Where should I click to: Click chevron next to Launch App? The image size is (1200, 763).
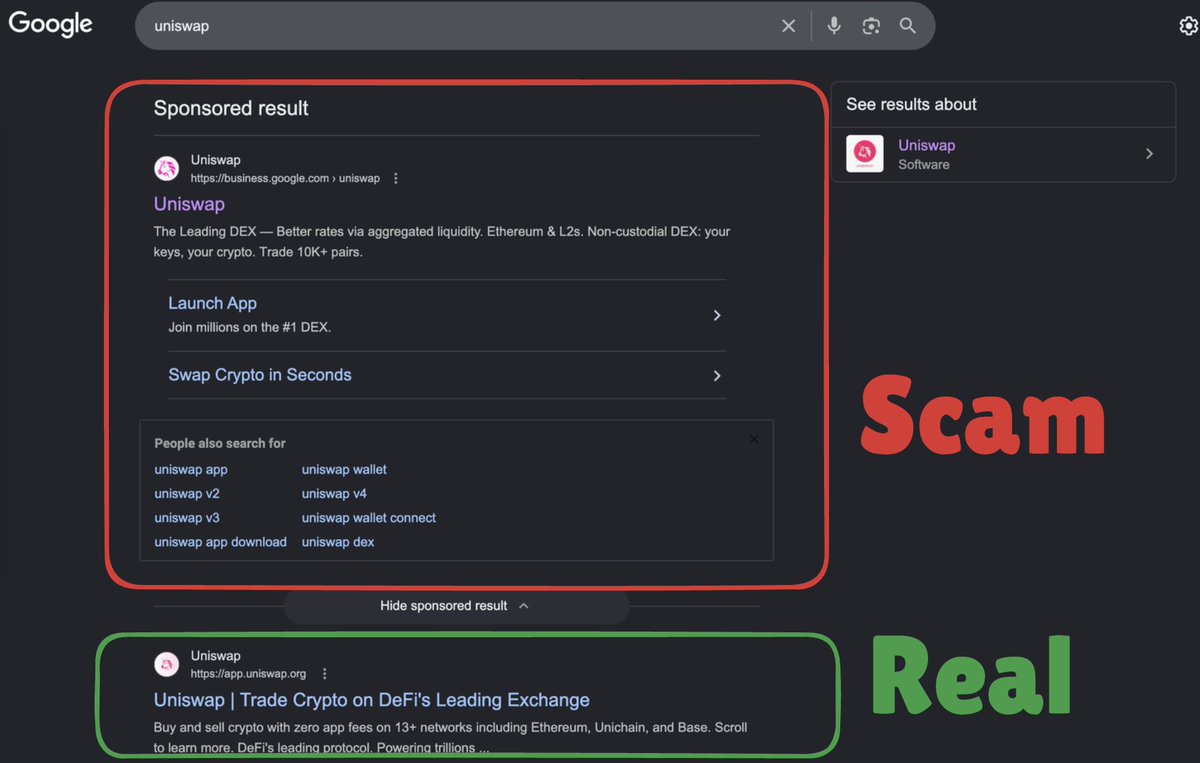click(717, 315)
